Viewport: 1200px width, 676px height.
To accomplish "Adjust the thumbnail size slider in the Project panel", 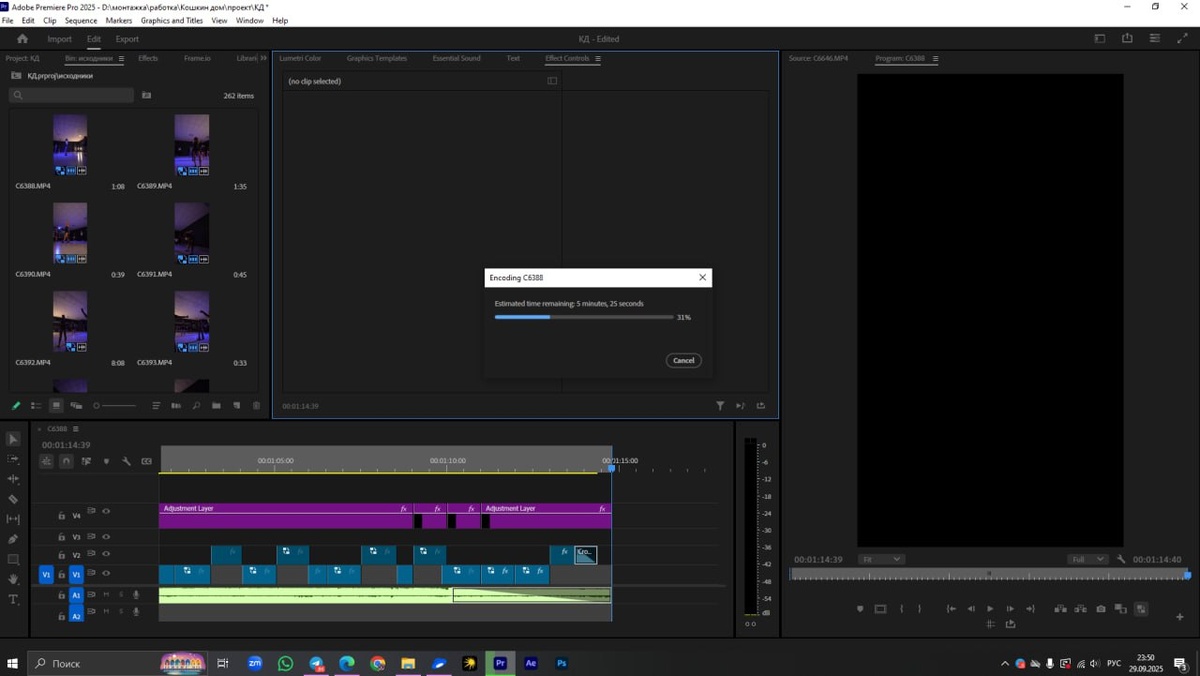I will (x=114, y=406).
